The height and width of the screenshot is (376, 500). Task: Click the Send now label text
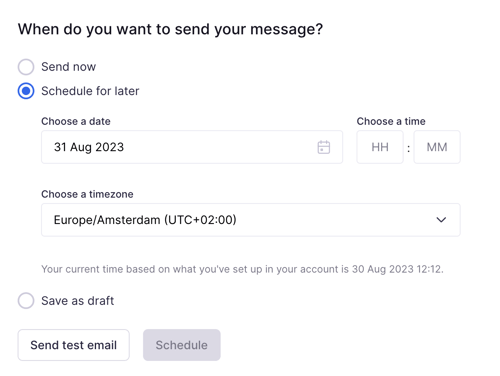(69, 67)
